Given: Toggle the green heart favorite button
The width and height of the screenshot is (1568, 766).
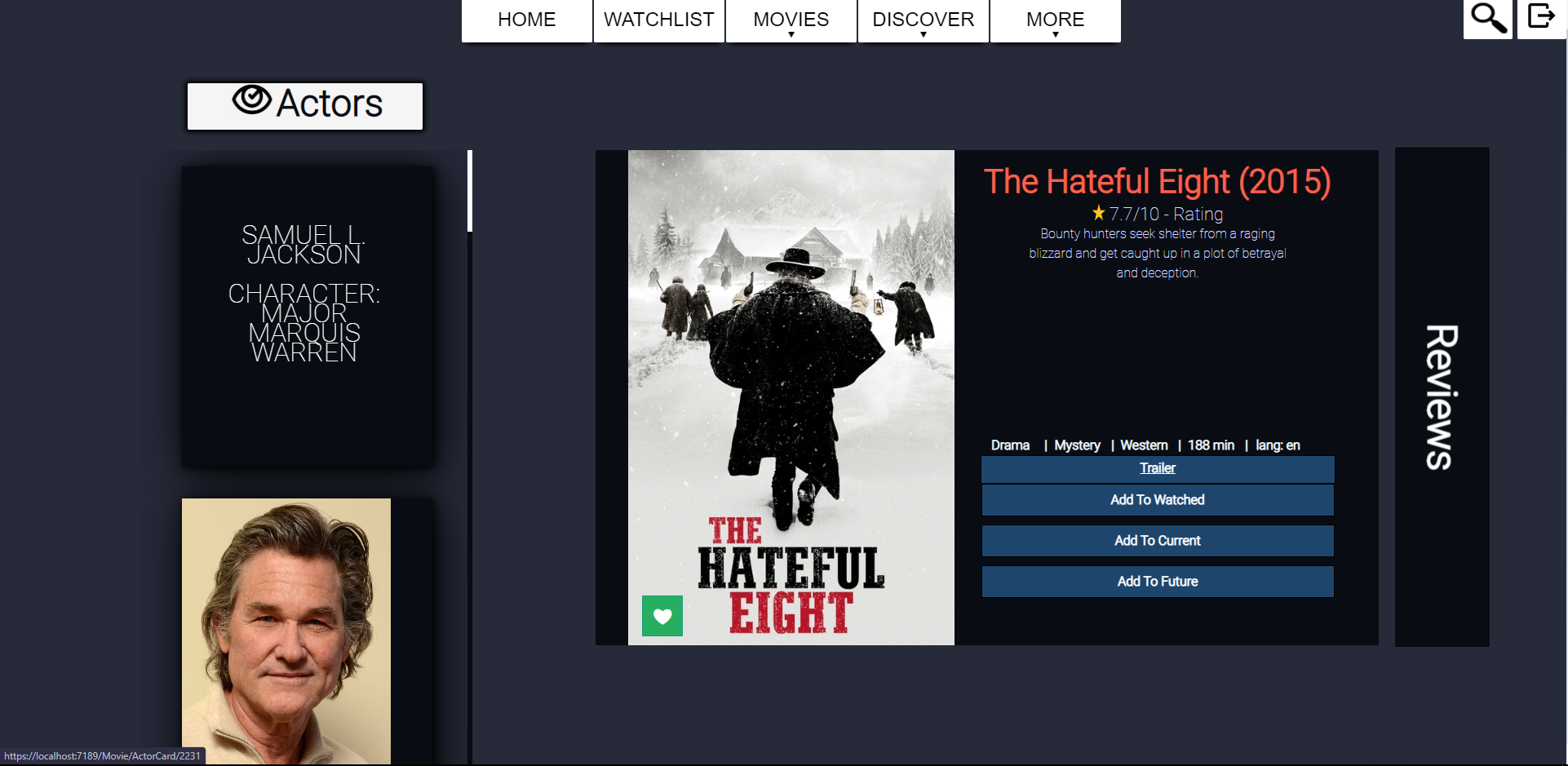Looking at the screenshot, I should 662,616.
